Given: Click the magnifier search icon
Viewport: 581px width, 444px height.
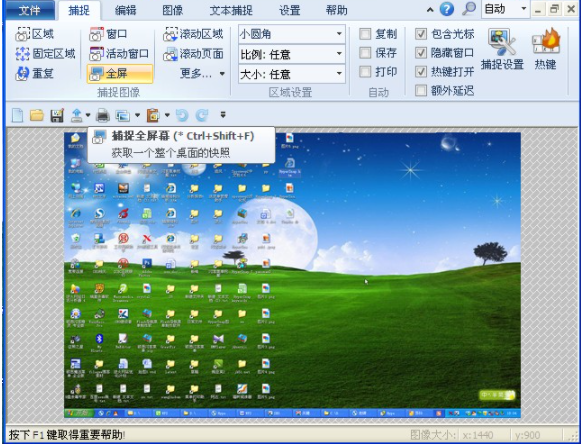Looking at the screenshot, I should pyautogui.click(x=469, y=9).
